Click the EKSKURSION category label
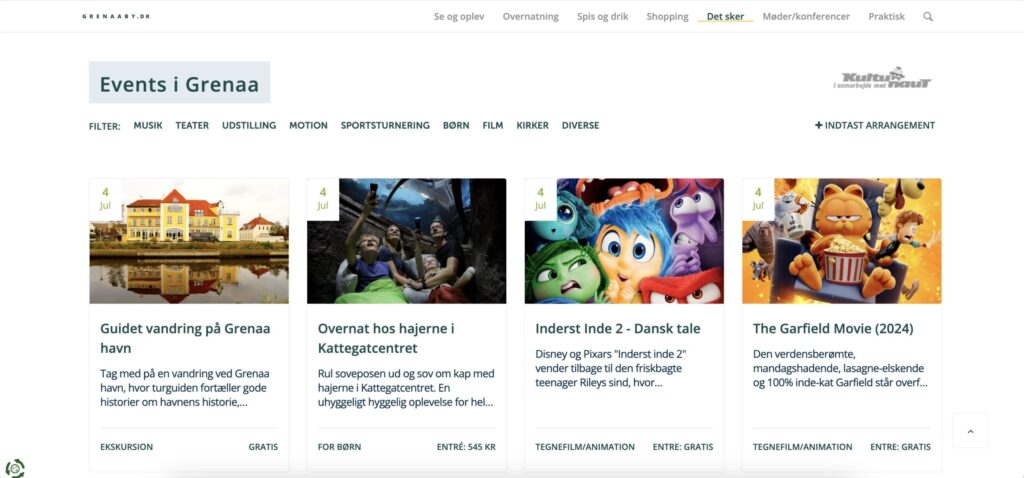 point(127,447)
